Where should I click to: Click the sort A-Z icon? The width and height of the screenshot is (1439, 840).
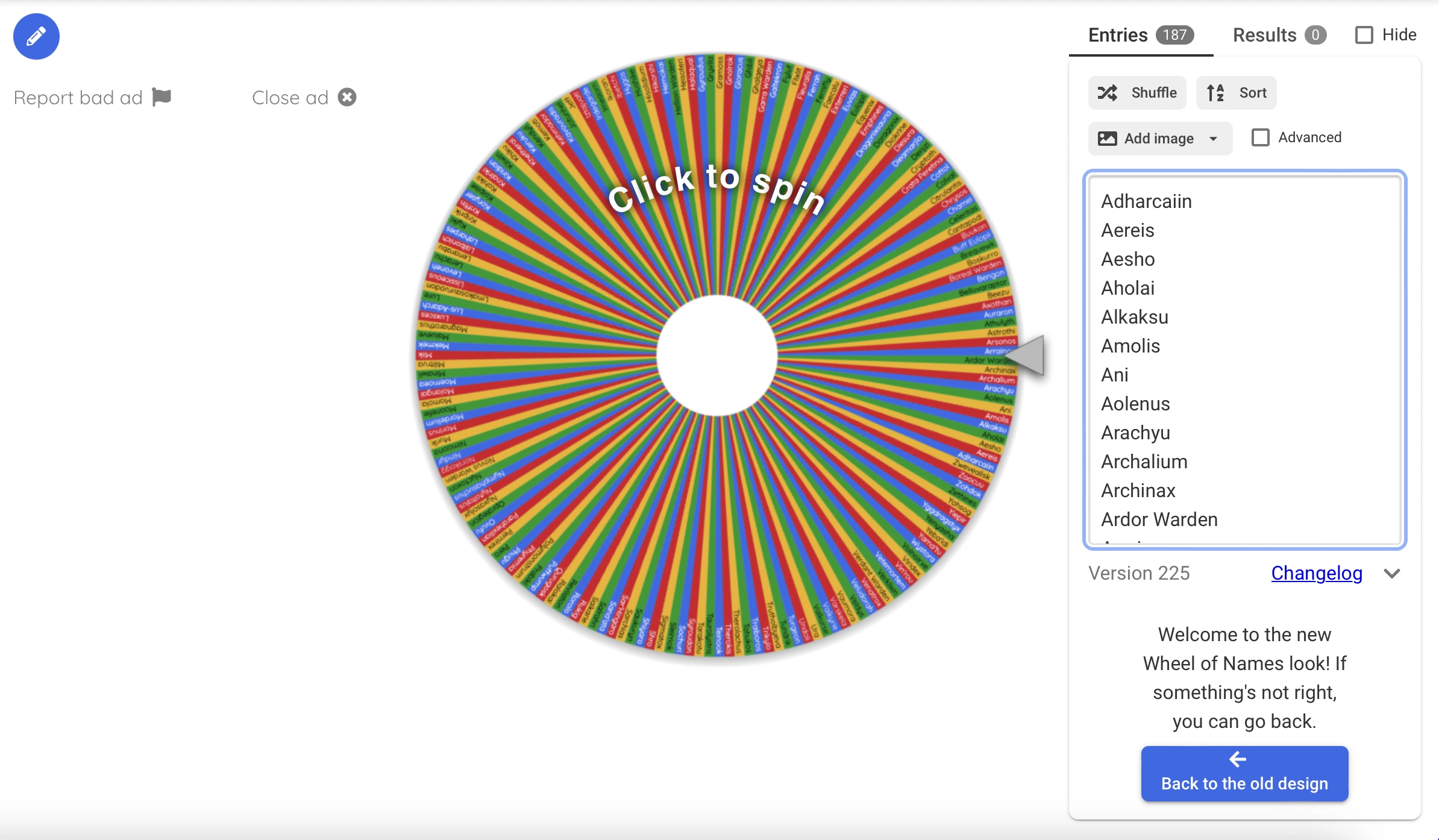[1215, 93]
